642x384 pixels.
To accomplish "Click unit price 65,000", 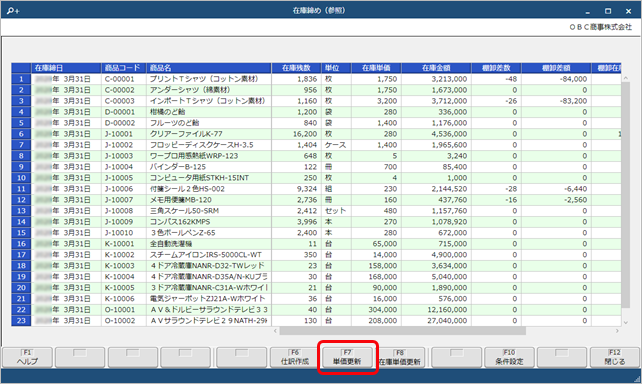I will point(384,244).
